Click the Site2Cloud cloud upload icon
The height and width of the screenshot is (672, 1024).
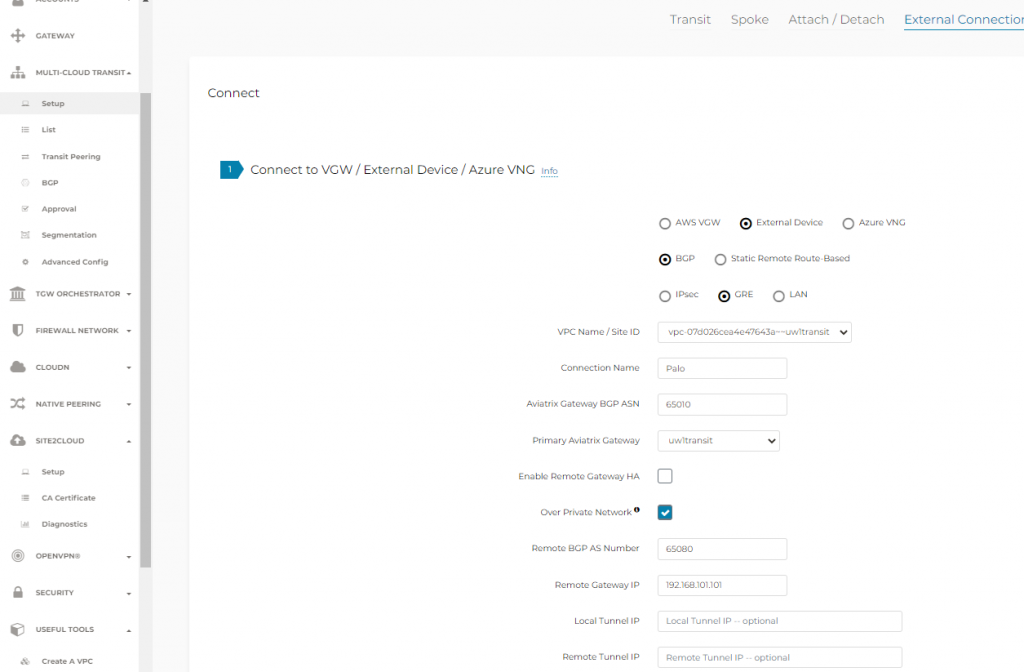pos(18,440)
